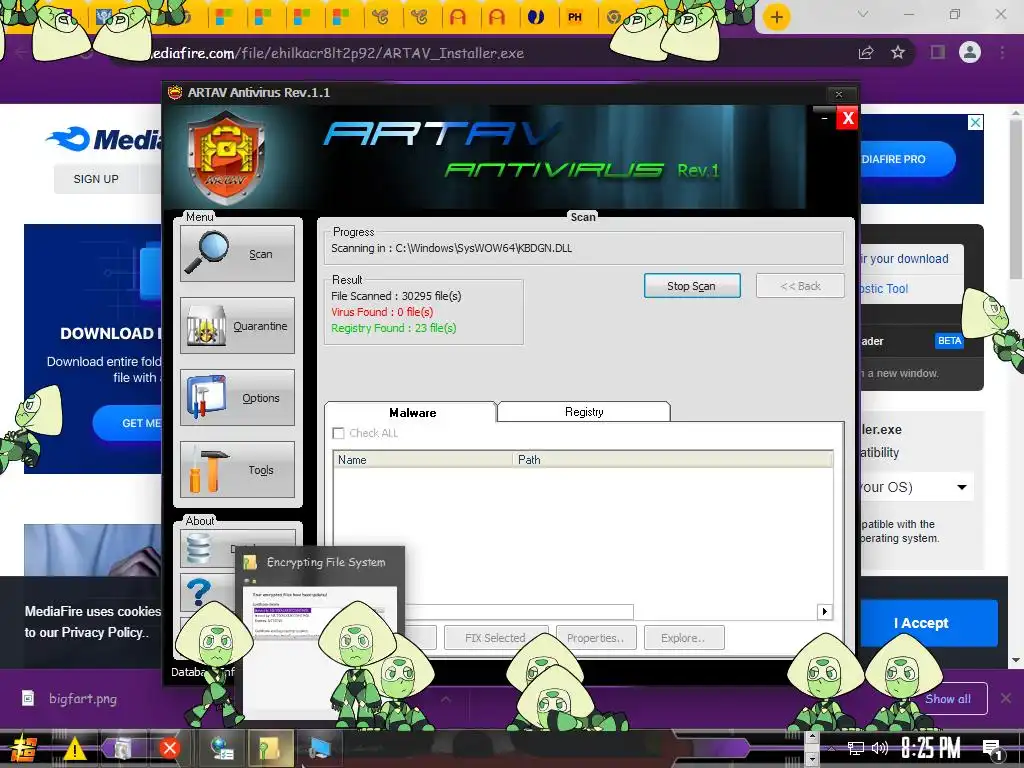Click the MediaFire PRO blue button
1024x768 pixels.
pyautogui.click(x=908, y=159)
